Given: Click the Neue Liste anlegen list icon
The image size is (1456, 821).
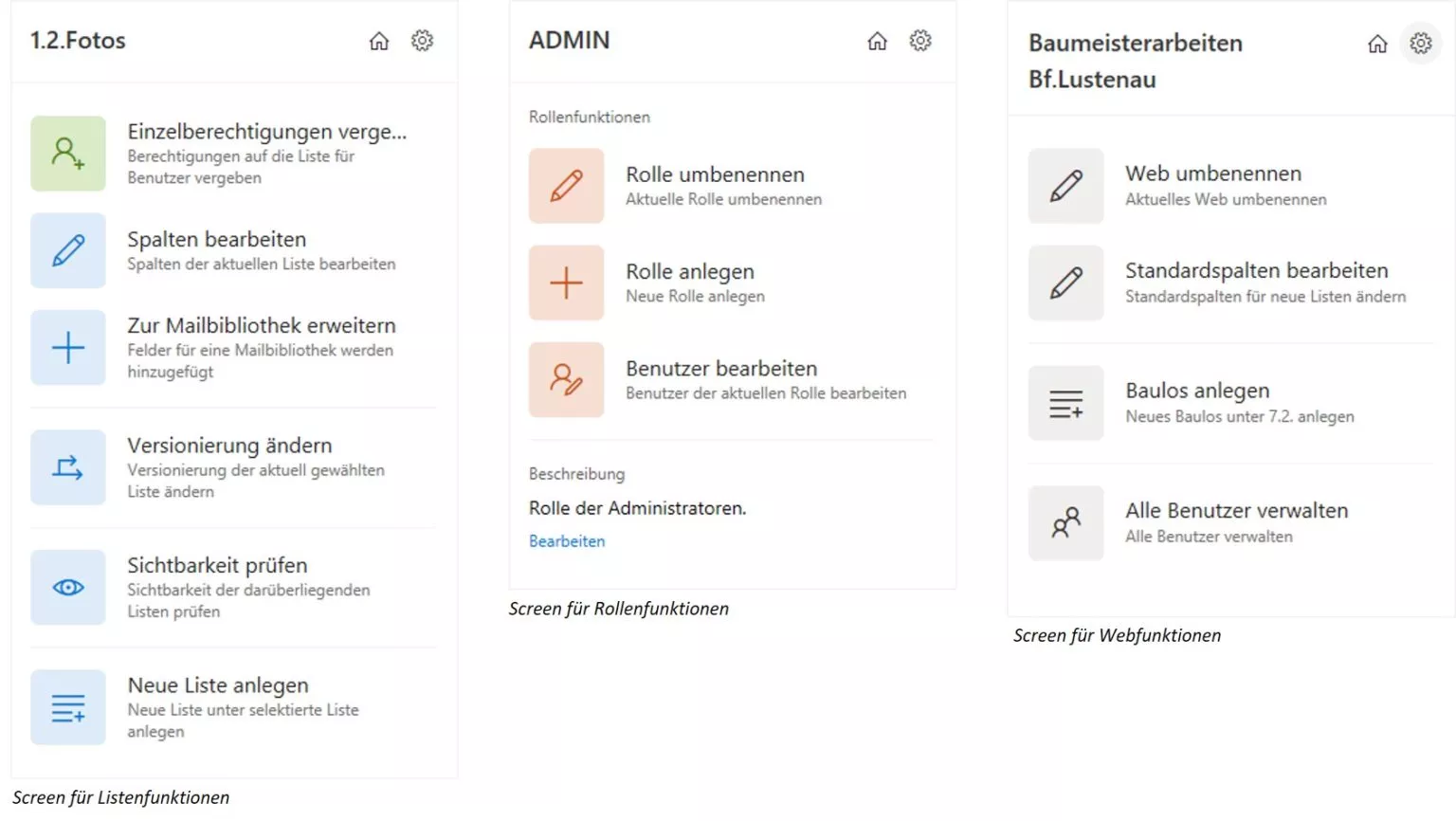Looking at the screenshot, I should coord(67,706).
